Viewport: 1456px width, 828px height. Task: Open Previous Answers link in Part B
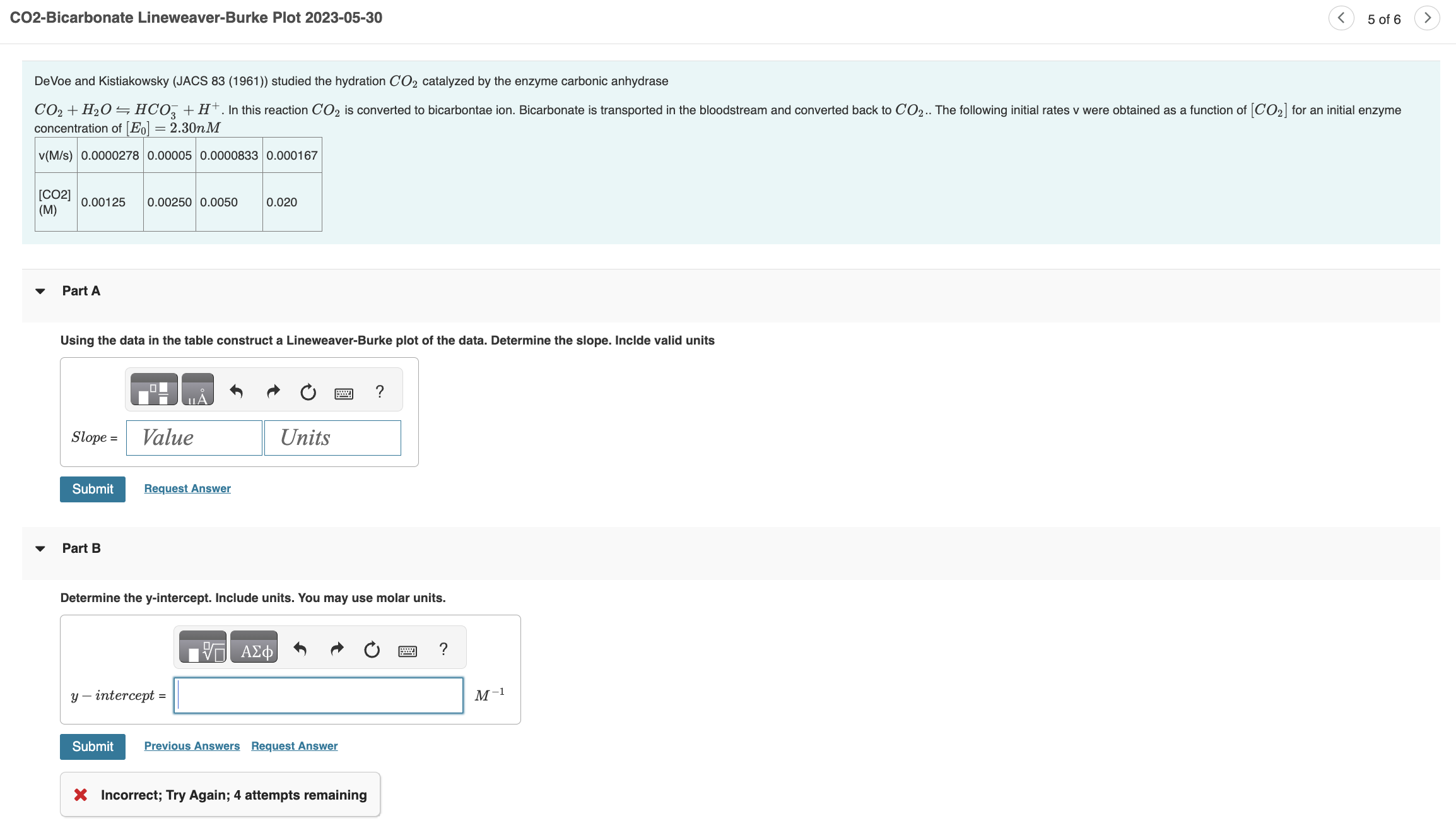click(192, 746)
